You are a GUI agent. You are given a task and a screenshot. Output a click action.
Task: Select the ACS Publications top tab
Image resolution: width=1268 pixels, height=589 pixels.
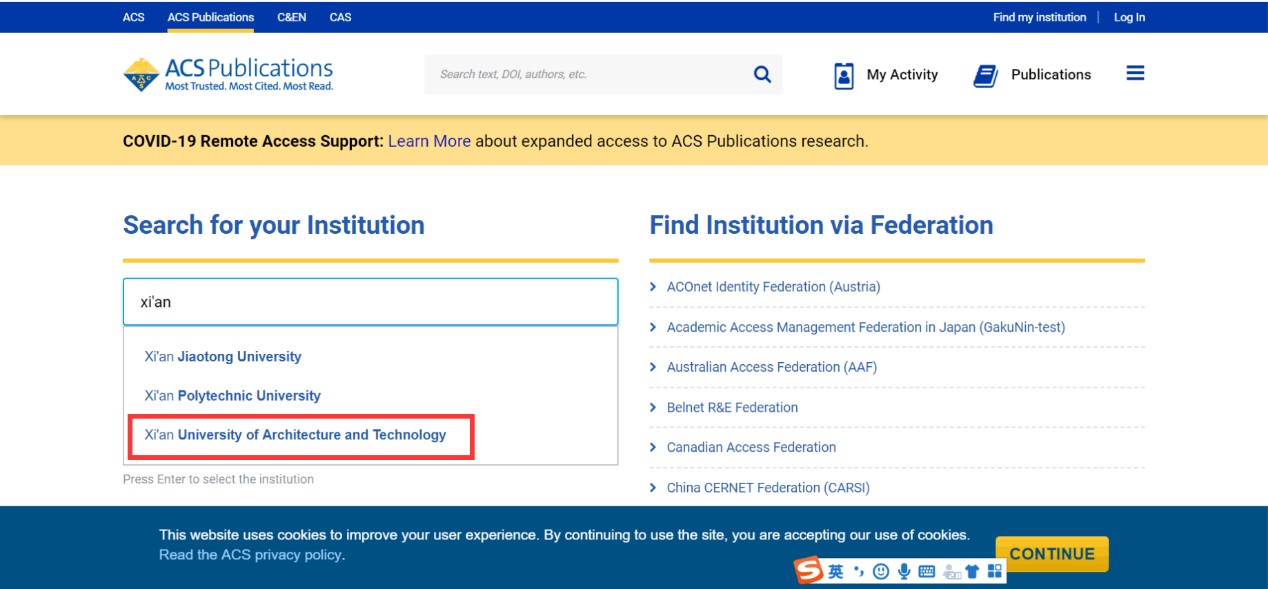point(211,17)
